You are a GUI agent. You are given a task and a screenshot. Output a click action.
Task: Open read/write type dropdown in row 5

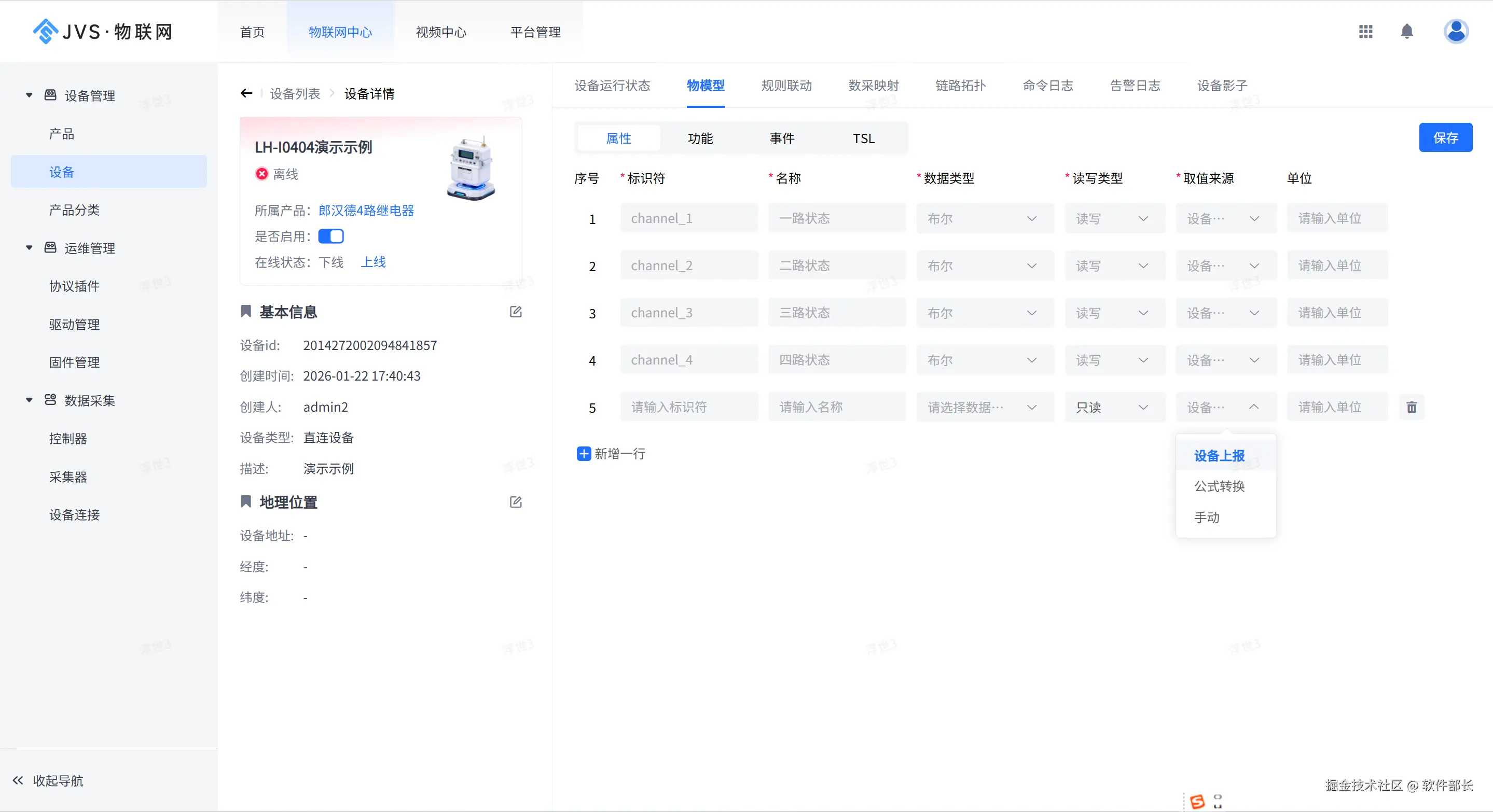tap(1114, 407)
